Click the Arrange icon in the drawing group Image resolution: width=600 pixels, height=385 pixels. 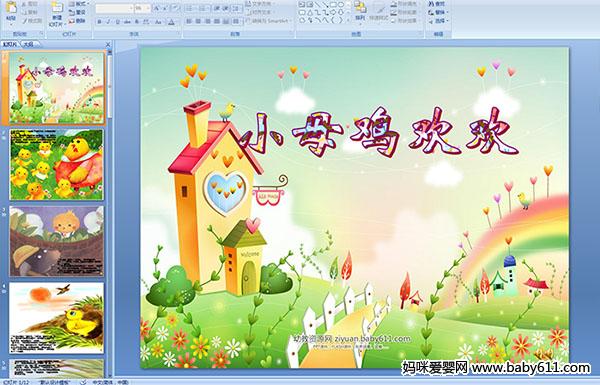coord(360,10)
